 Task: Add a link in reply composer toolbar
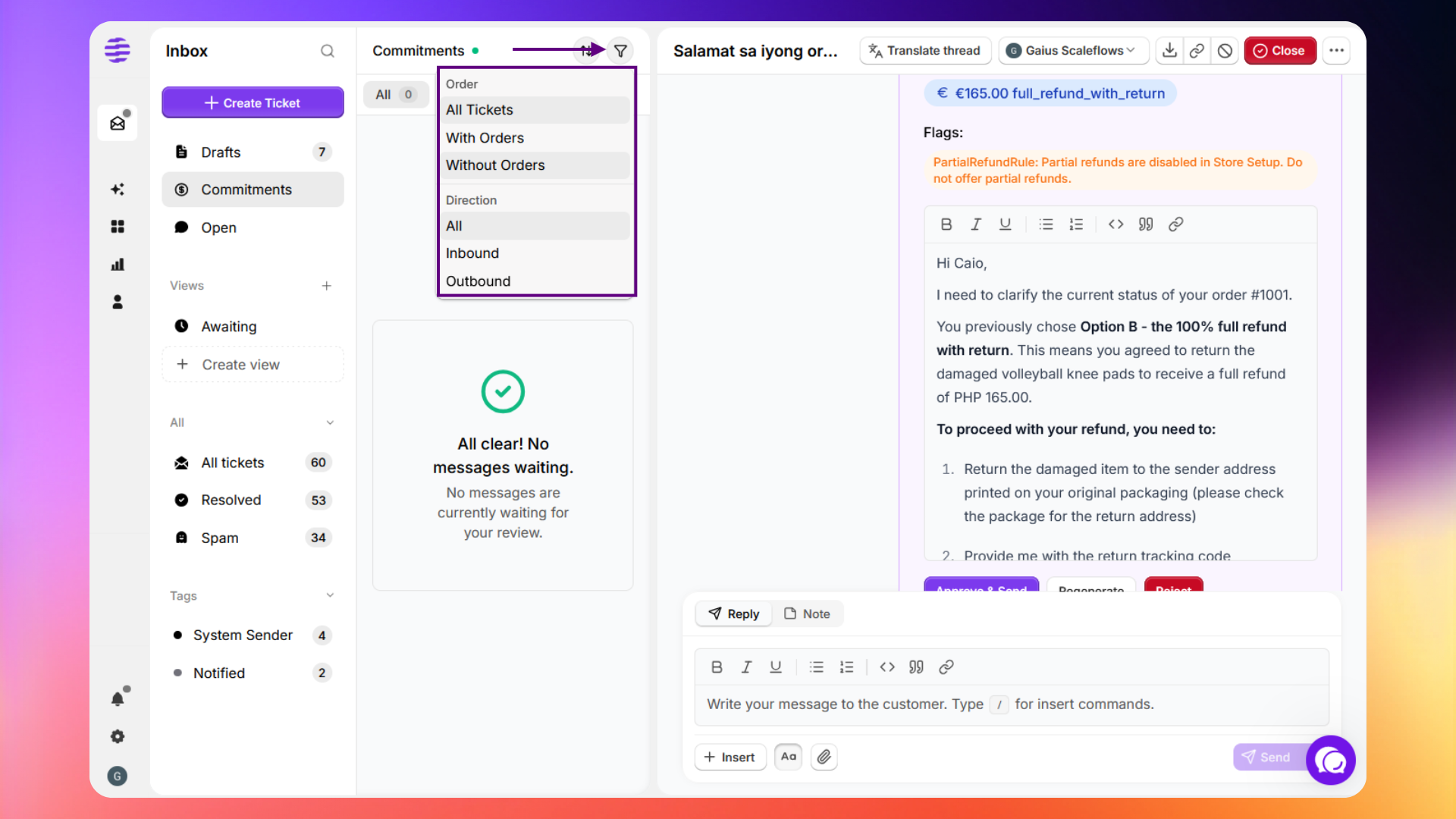(x=946, y=667)
